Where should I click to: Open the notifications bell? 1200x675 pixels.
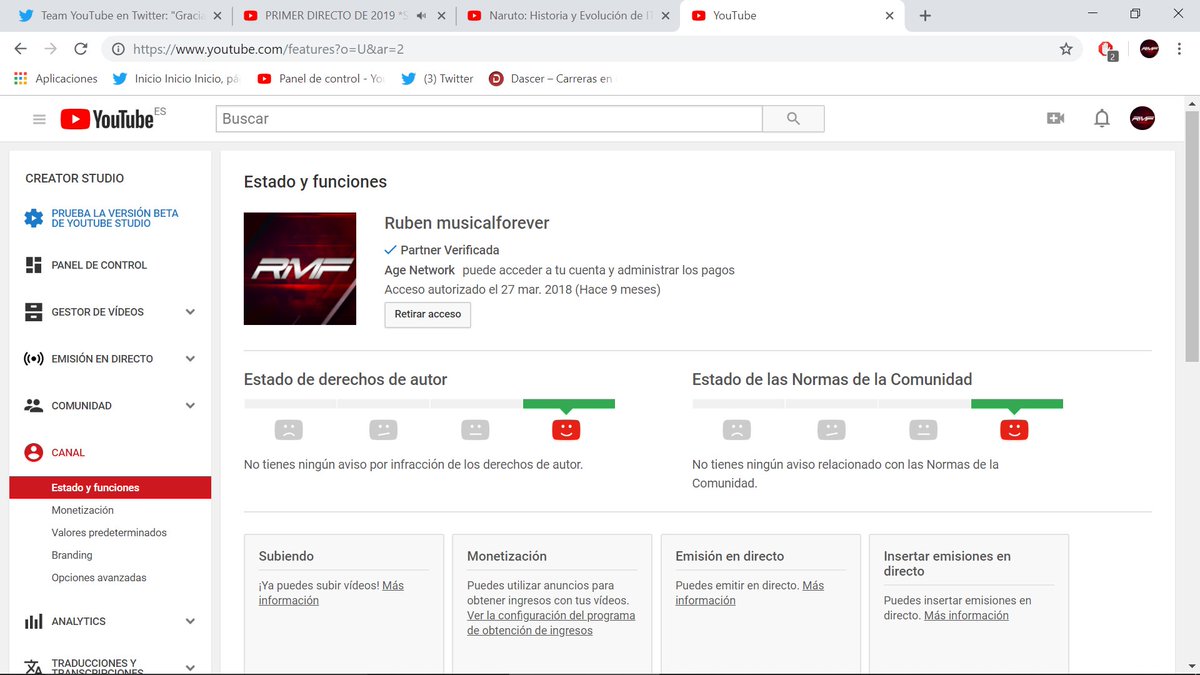[x=1102, y=118]
